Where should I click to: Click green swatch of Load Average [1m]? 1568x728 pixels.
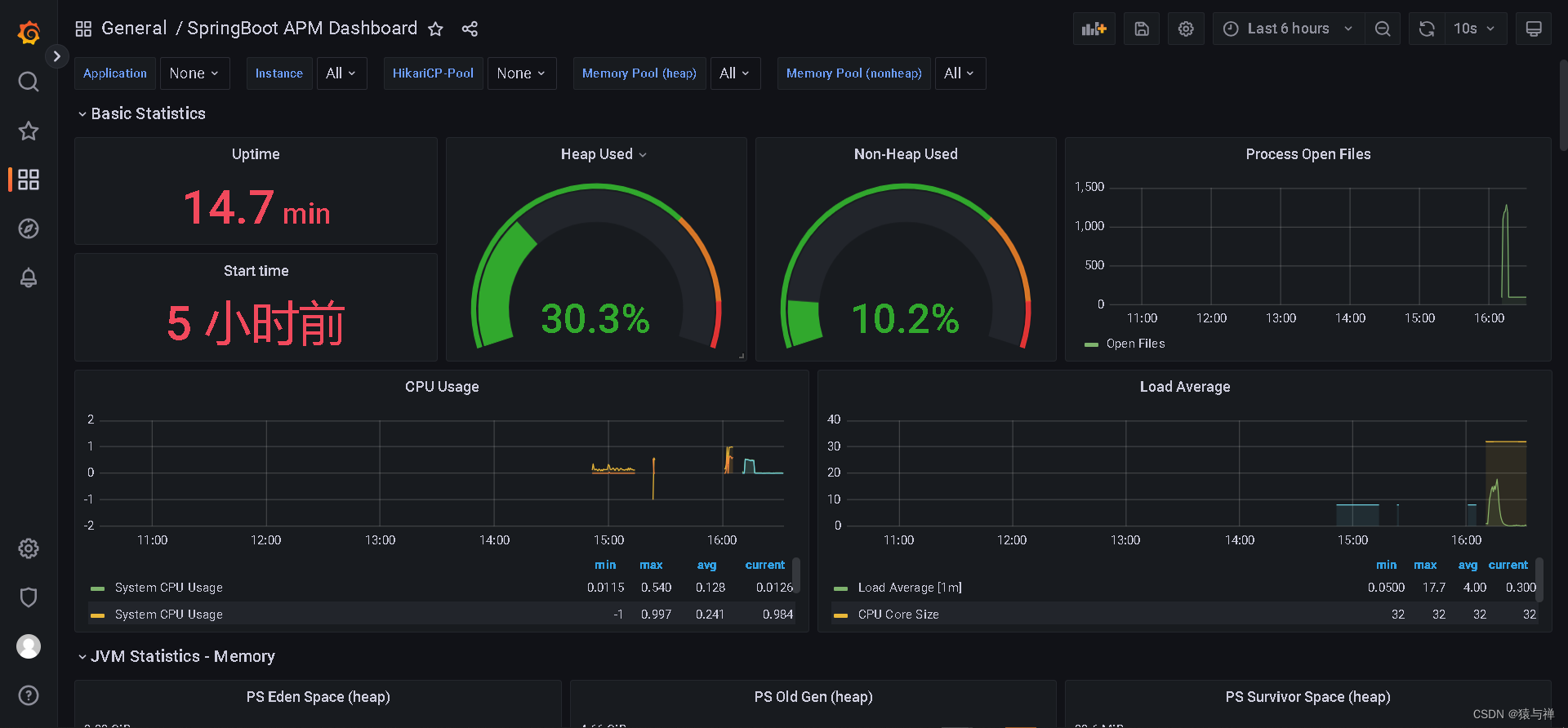click(840, 588)
